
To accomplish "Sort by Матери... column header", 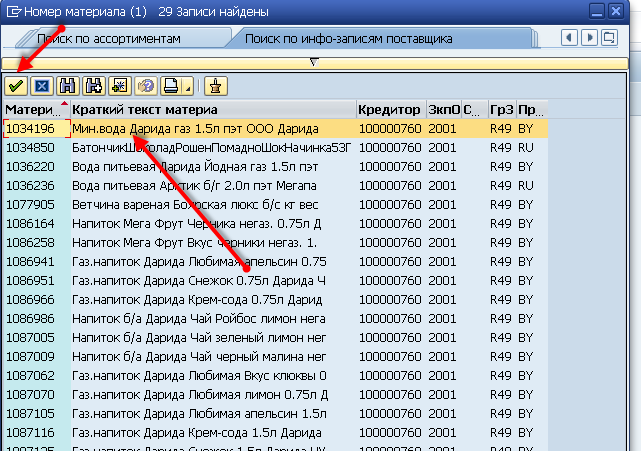I will coord(36,110).
